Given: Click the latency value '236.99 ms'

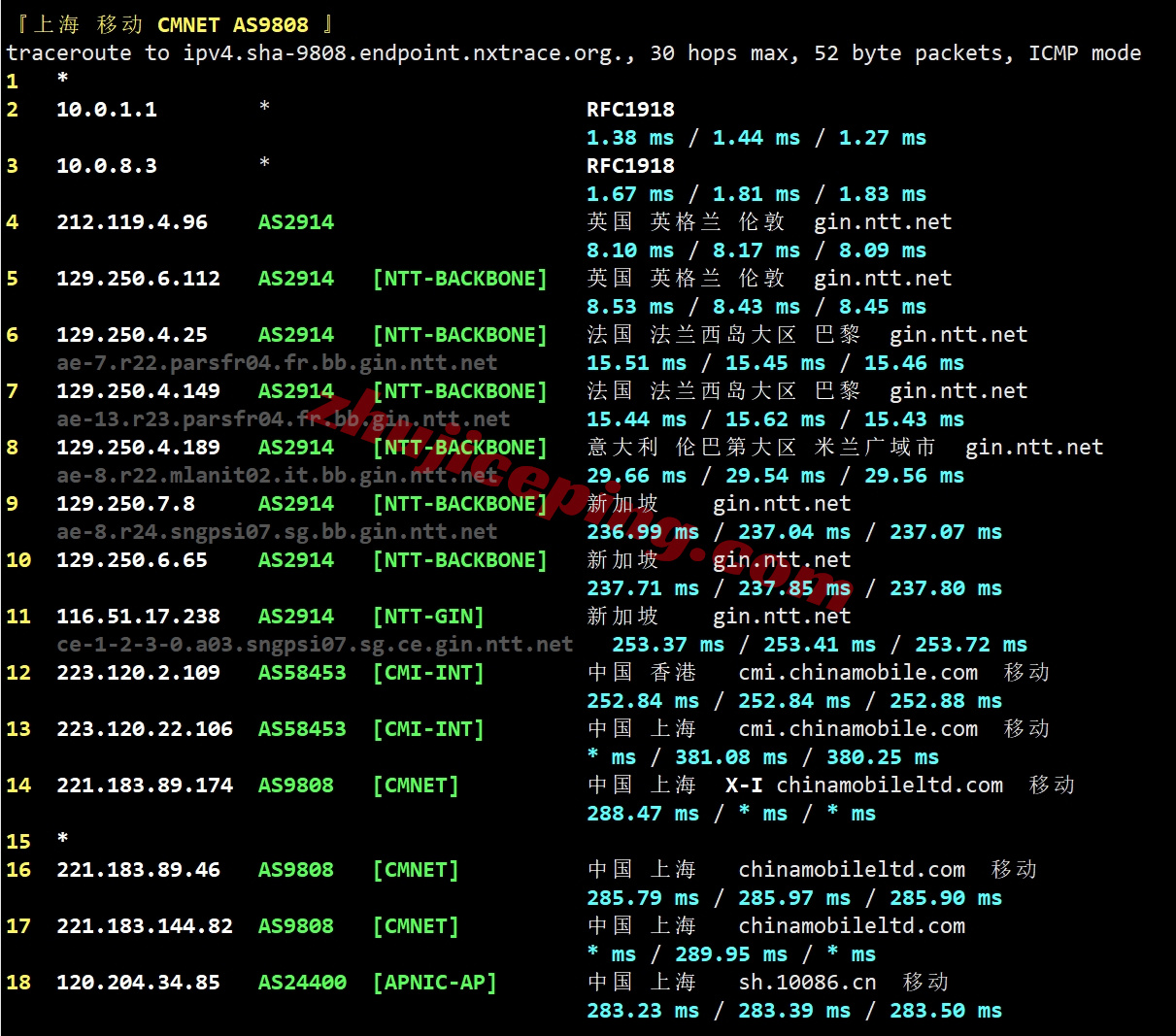Looking at the screenshot, I should pyautogui.click(x=643, y=532).
